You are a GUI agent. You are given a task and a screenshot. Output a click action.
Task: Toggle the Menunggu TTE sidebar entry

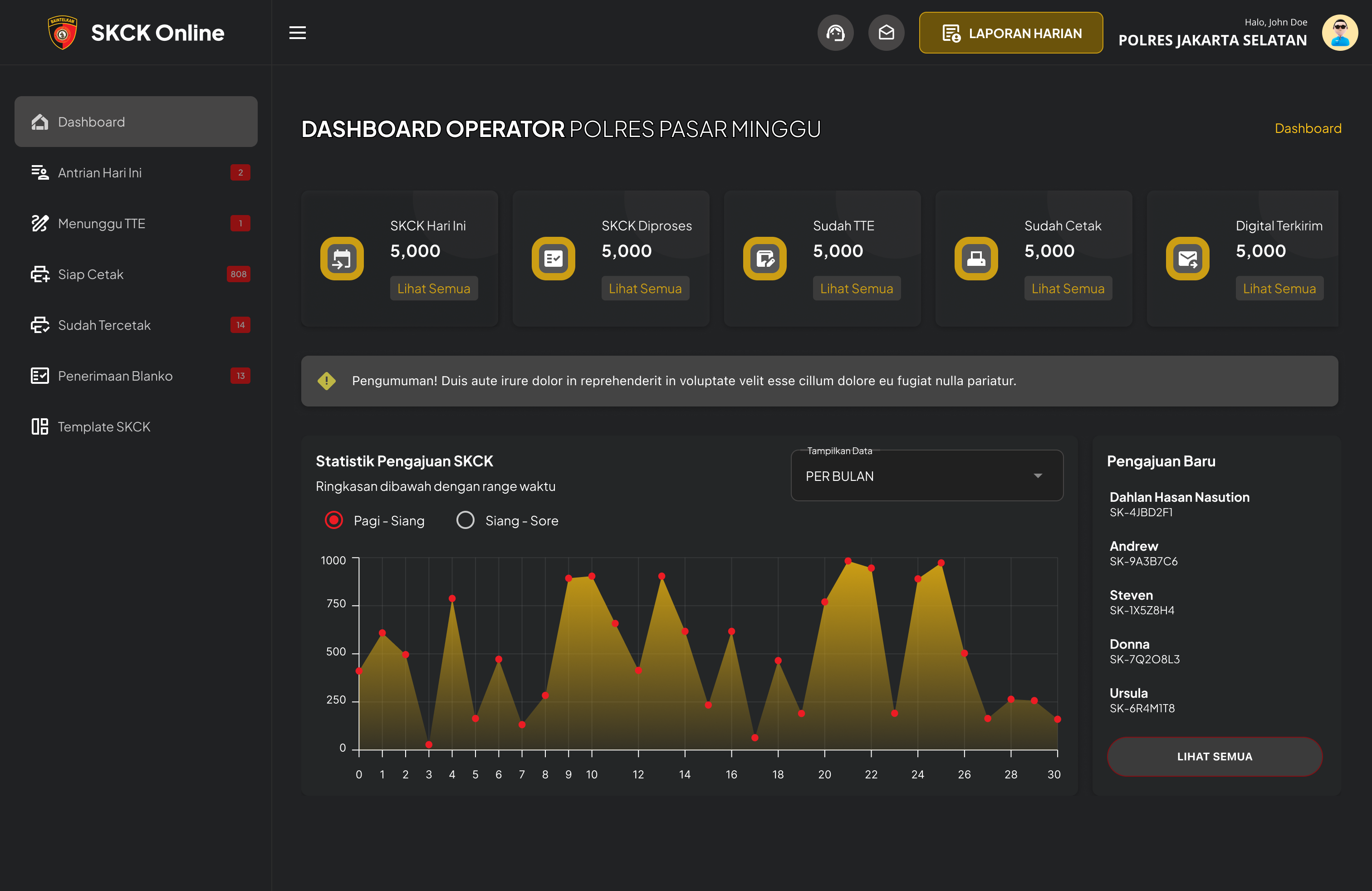coord(102,223)
